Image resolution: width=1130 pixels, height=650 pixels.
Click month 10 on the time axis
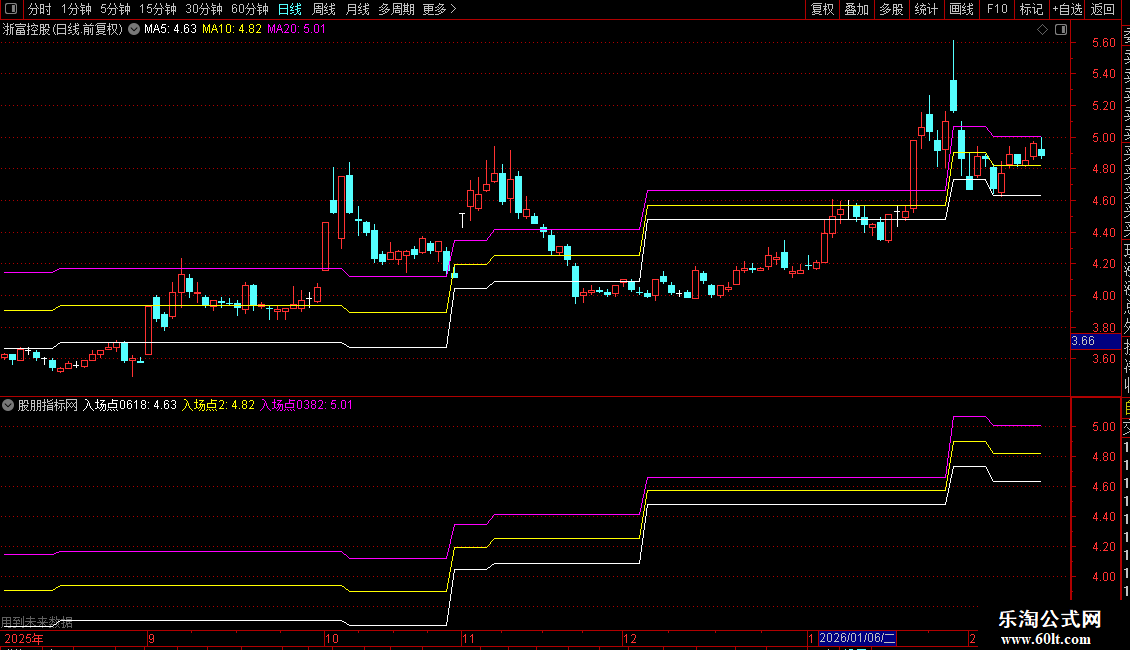pyautogui.click(x=332, y=638)
